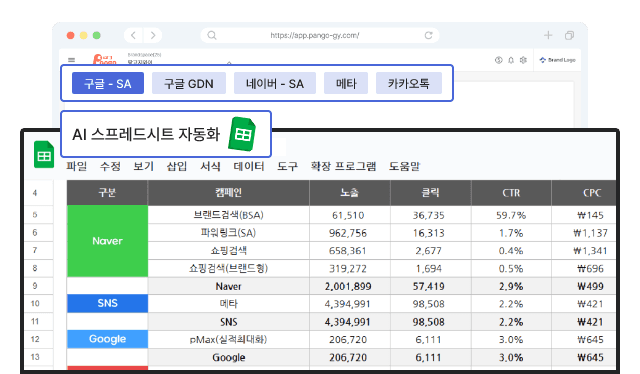This screenshot has height=374, width=640.
Task: Click the coin icon beside the bell
Action: 498,60
